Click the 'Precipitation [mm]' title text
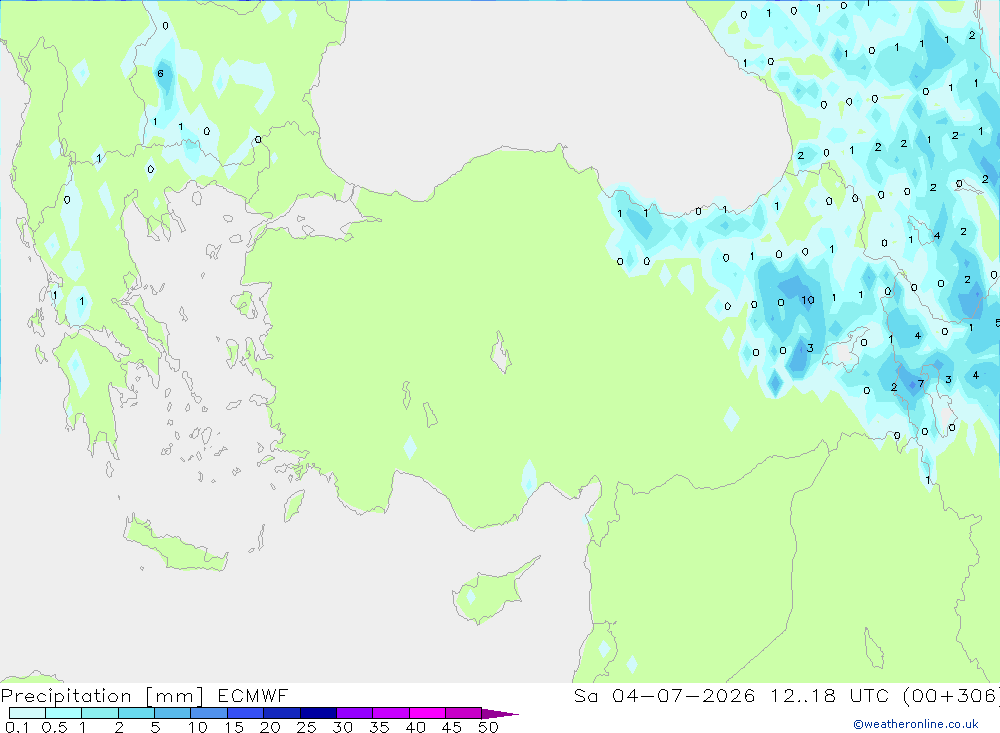1000x733 pixels. [102, 696]
